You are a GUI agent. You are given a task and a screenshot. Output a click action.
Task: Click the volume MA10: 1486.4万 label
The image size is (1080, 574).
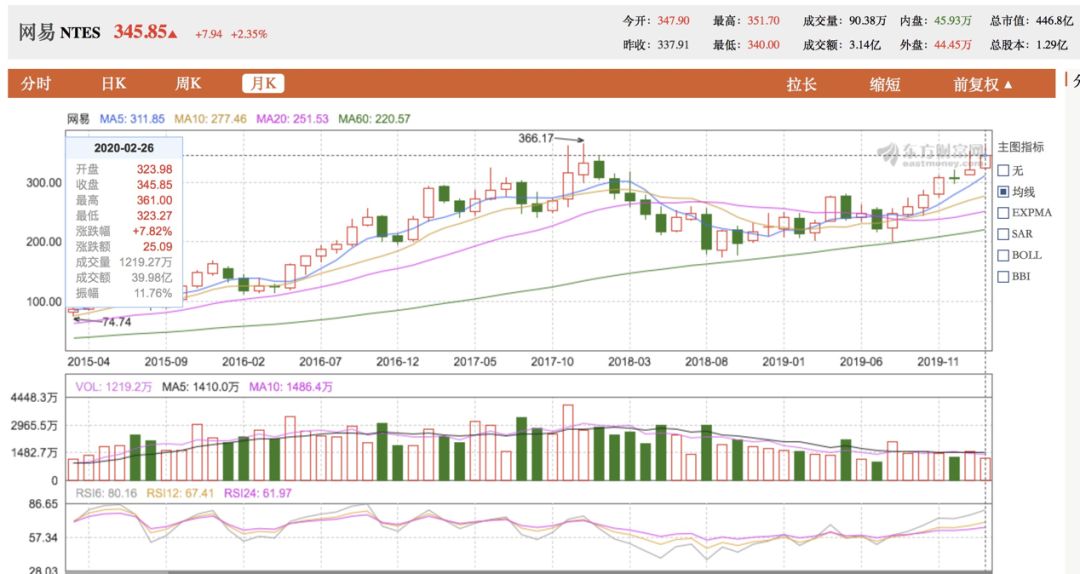point(291,387)
